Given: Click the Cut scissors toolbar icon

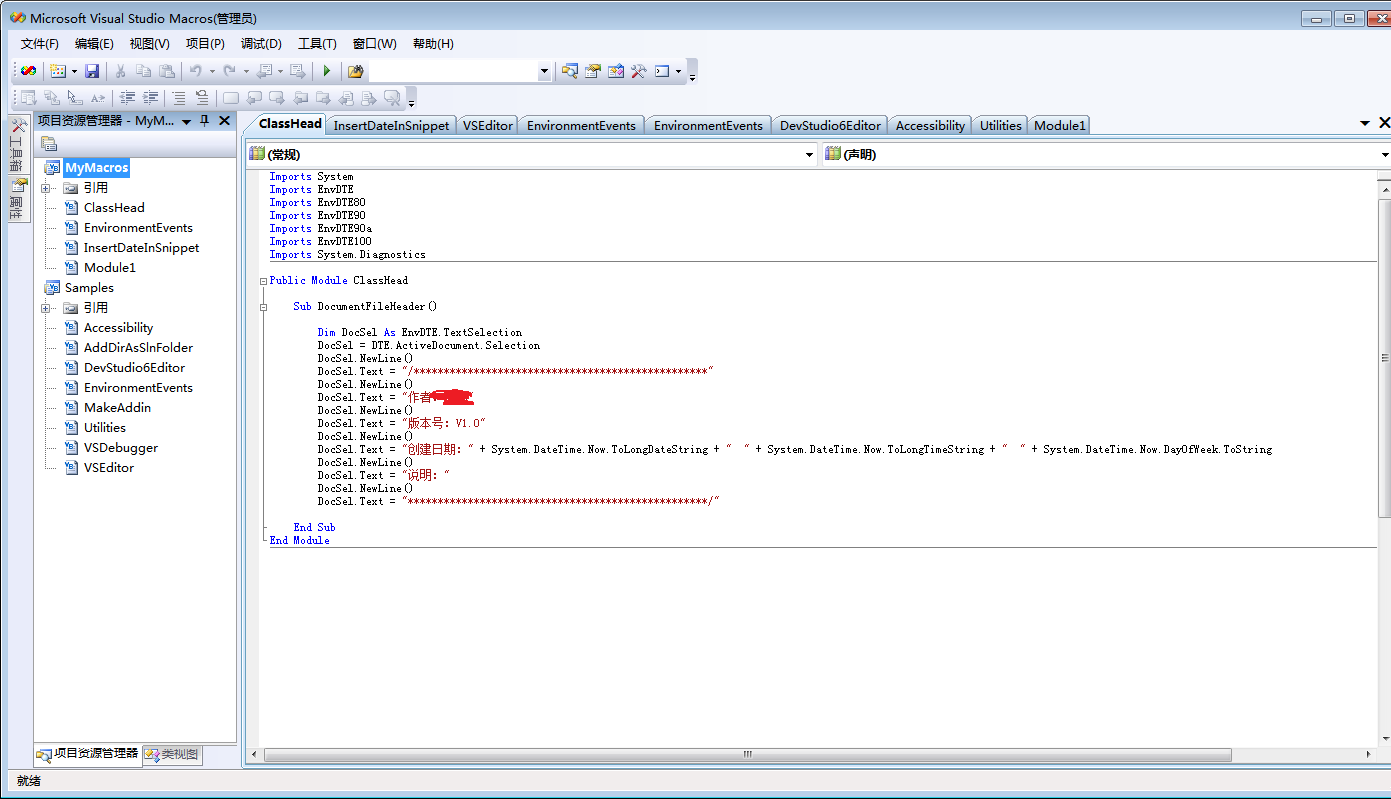Looking at the screenshot, I should pos(120,71).
